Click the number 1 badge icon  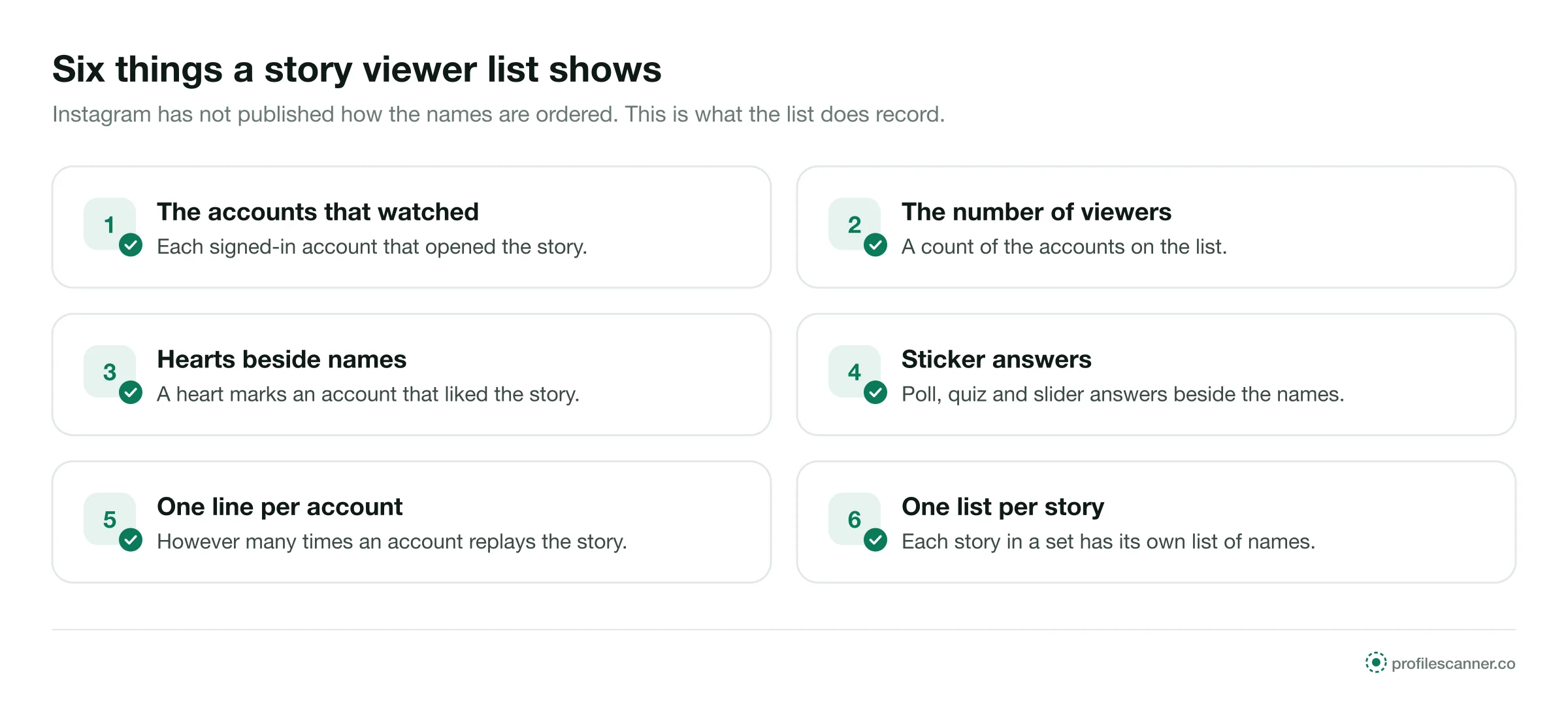110,224
